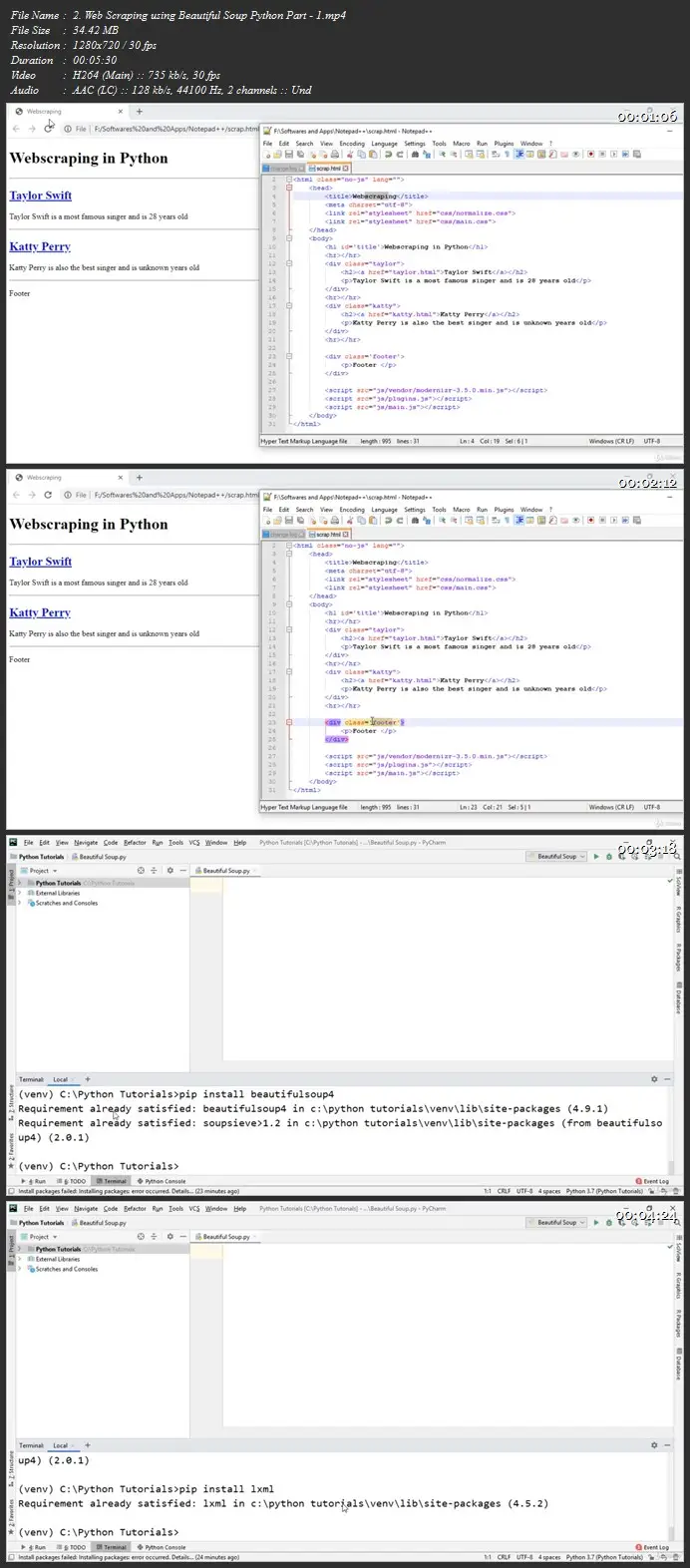The image size is (690, 1568).
Task: Expand Python Tutorials tree node in 03:18 frame
Action: click(19, 883)
